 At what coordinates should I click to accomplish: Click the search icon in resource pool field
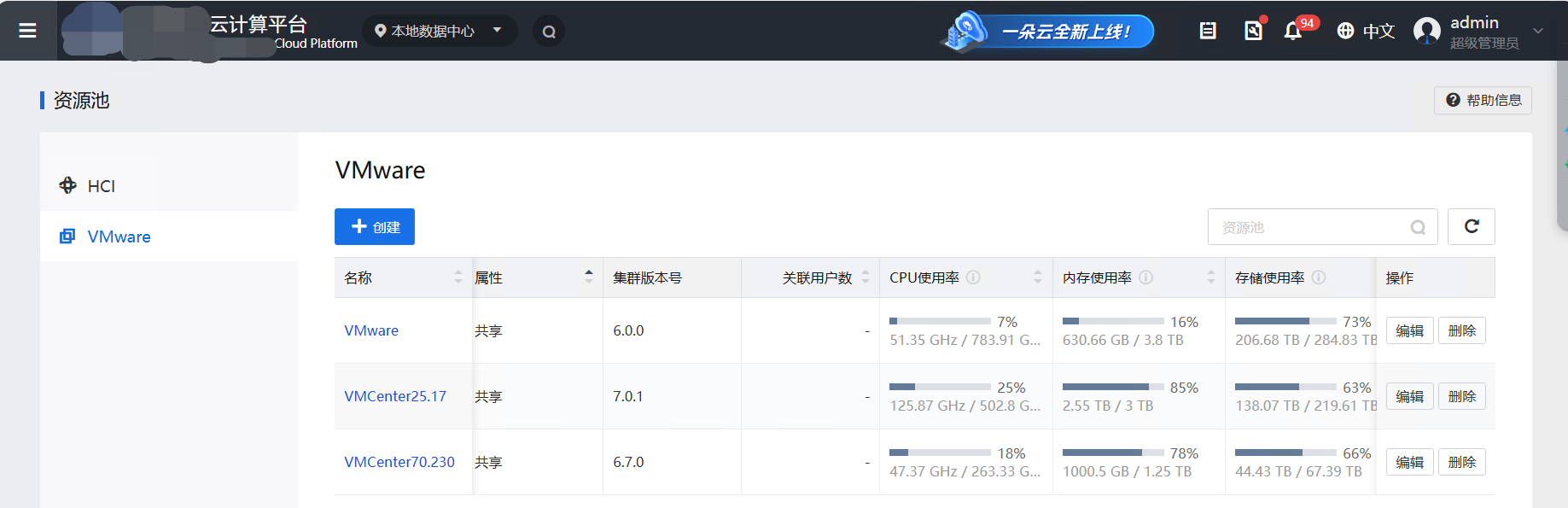[x=1418, y=227]
